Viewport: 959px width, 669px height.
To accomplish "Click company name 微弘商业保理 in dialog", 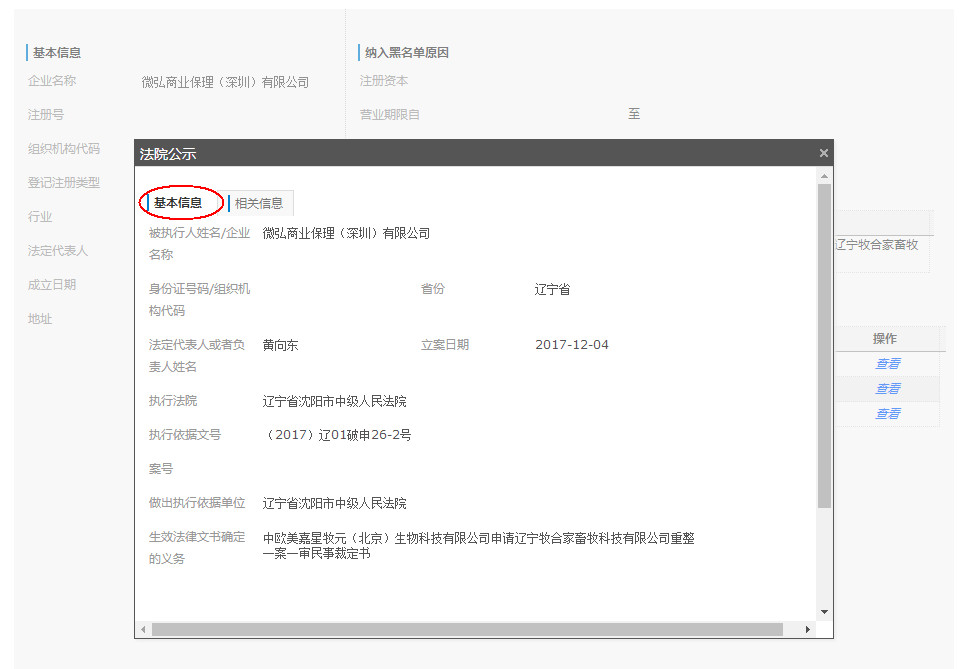I will point(346,233).
